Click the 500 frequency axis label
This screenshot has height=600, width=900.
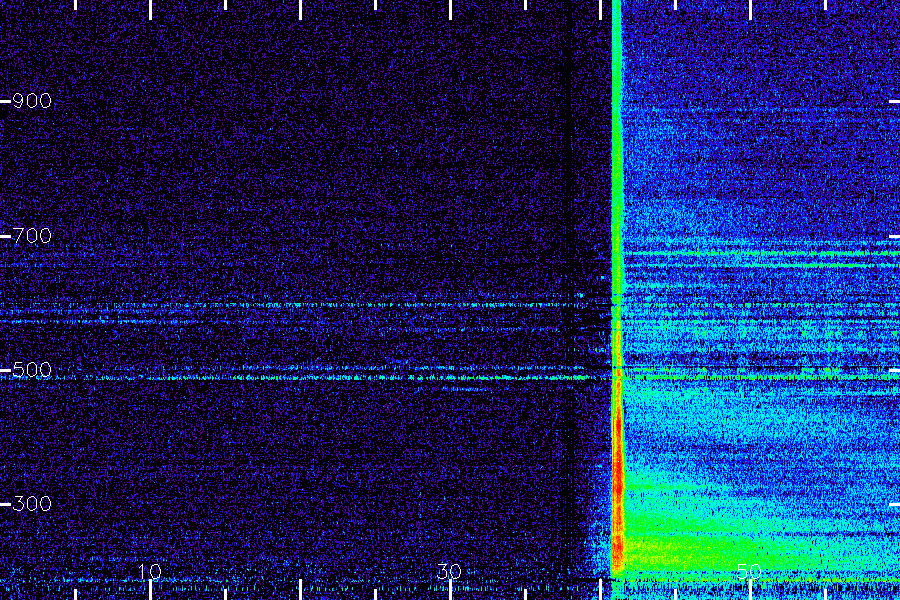(x=32, y=369)
